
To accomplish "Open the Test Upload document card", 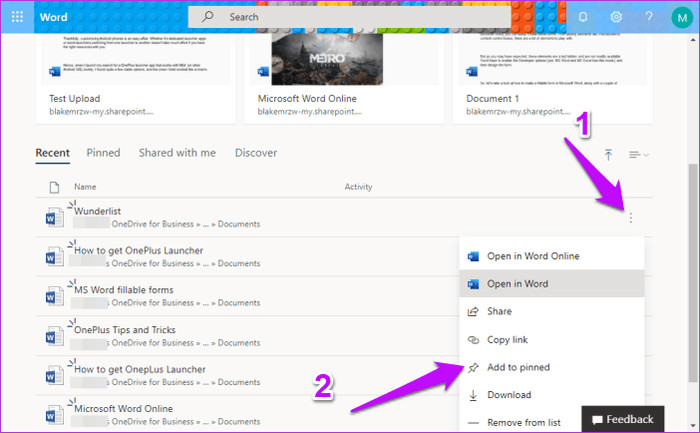I will tap(135, 78).
